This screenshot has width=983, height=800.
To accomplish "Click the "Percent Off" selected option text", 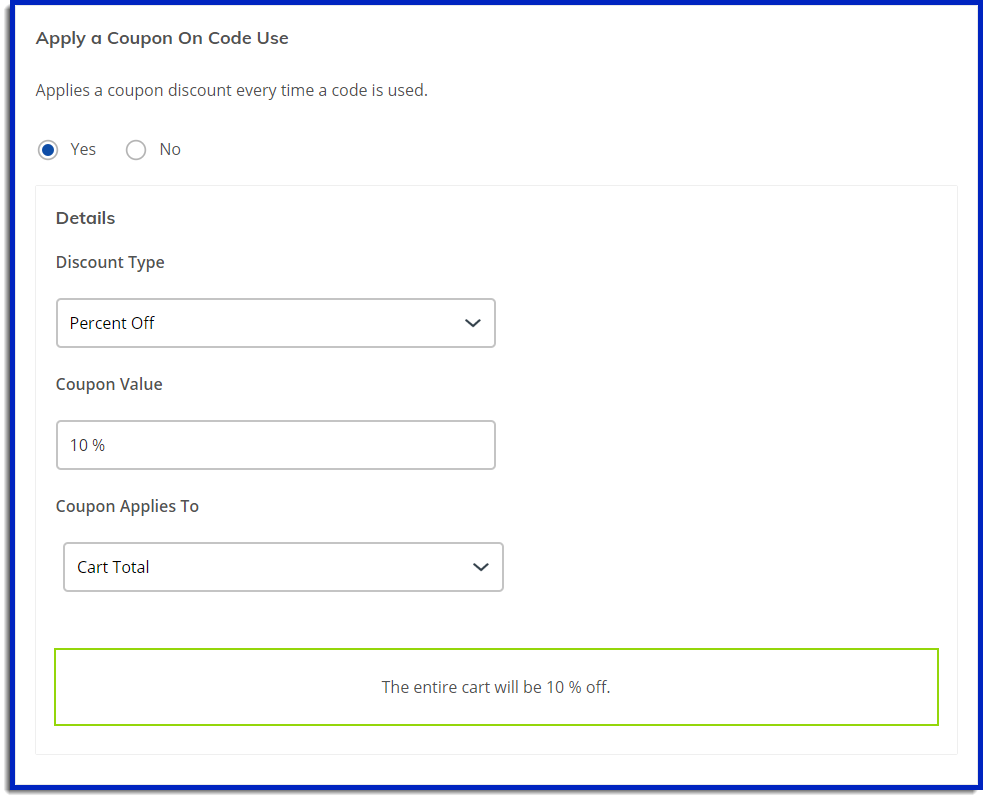I will point(112,323).
